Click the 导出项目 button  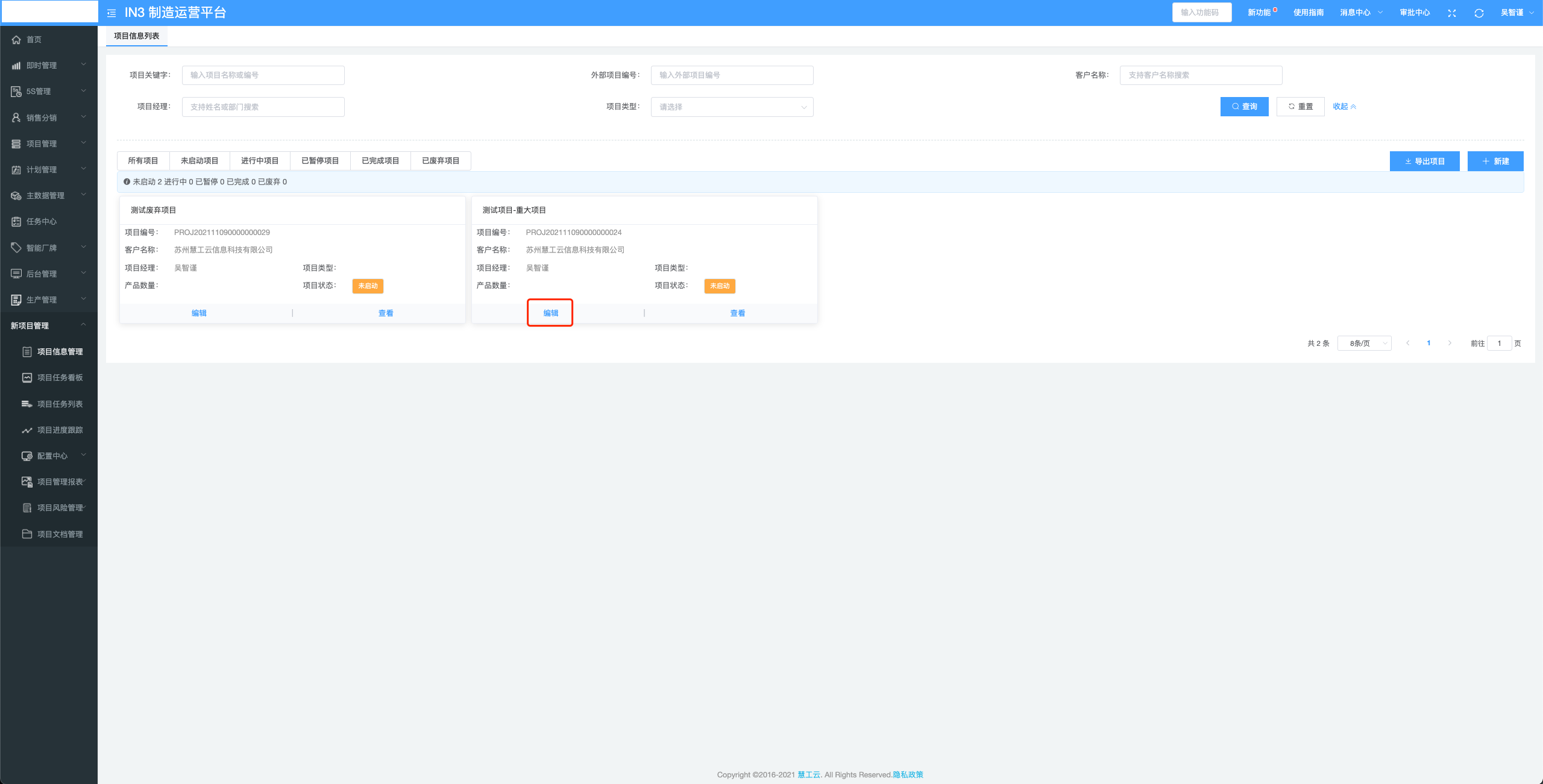[x=1424, y=162]
